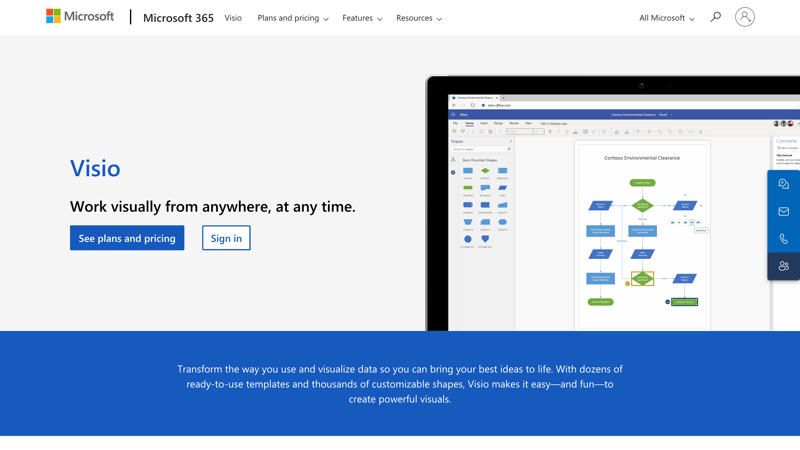
Task: Go to the Visio nav link
Action: (x=233, y=18)
